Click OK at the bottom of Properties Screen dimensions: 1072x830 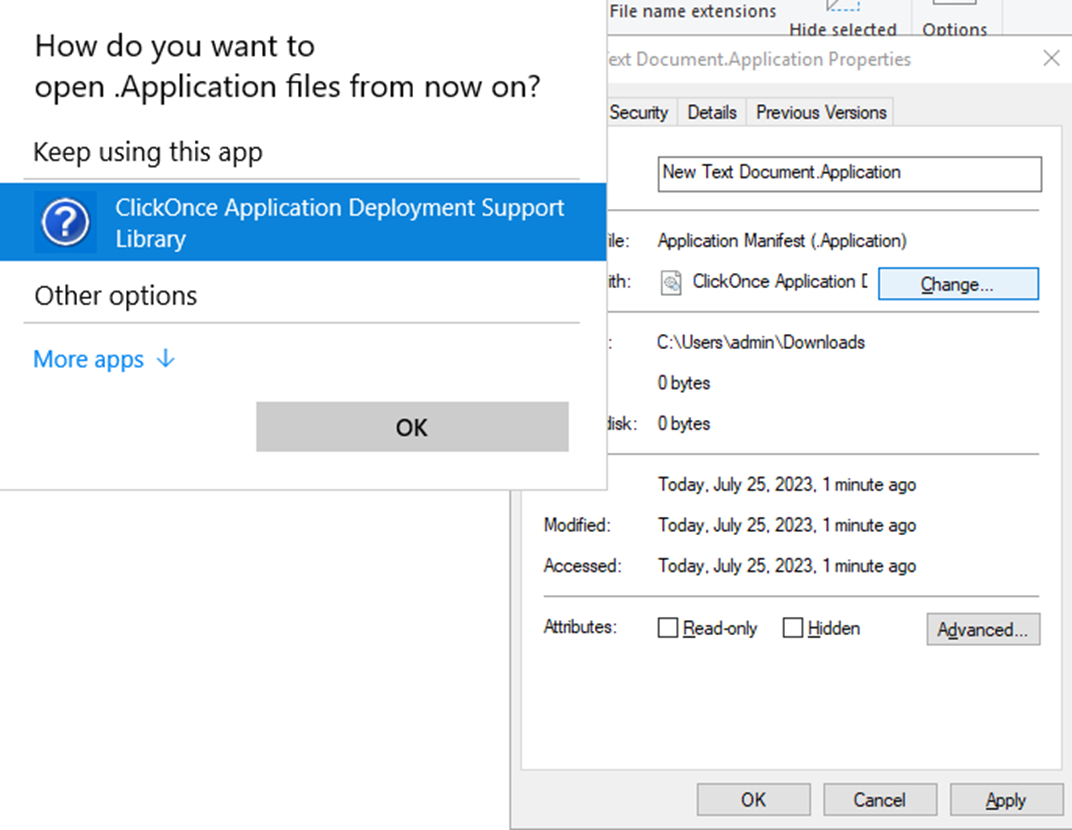tap(753, 799)
